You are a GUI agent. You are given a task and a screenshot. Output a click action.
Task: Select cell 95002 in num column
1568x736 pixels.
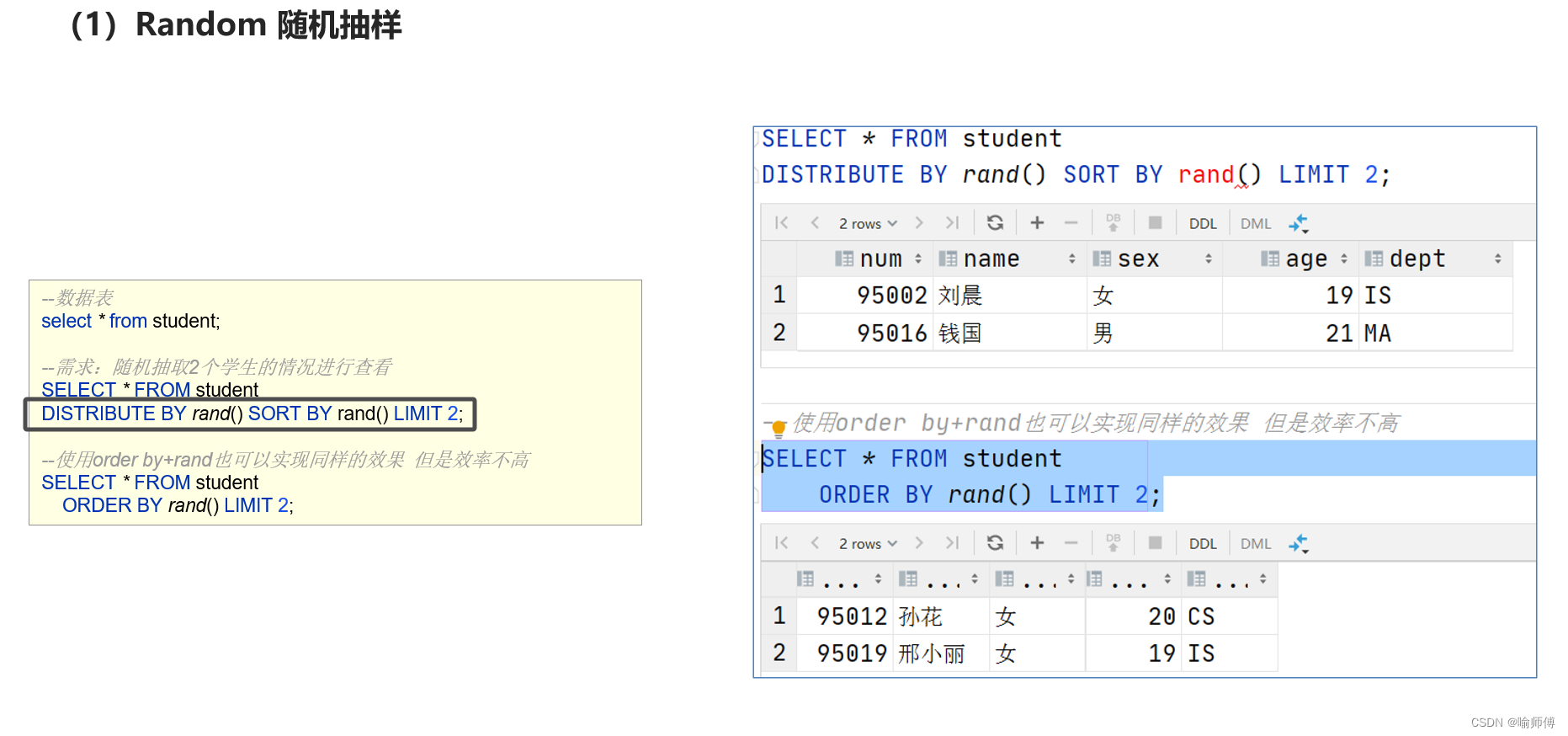(x=865, y=295)
